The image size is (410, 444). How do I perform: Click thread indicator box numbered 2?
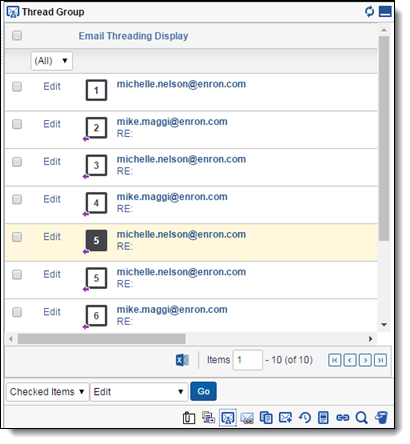tap(96, 128)
